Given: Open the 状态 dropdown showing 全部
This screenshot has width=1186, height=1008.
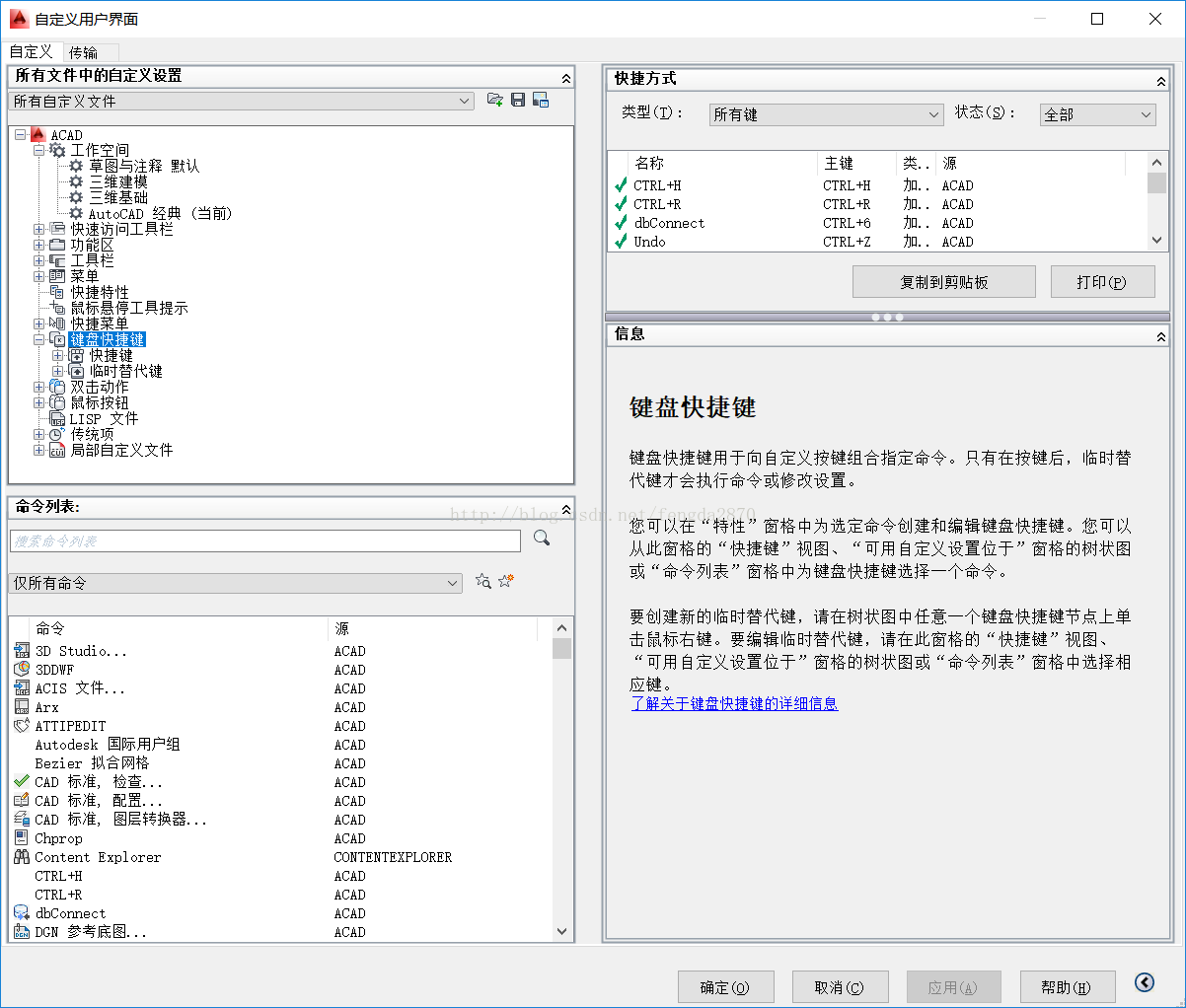Looking at the screenshot, I should click(1097, 114).
